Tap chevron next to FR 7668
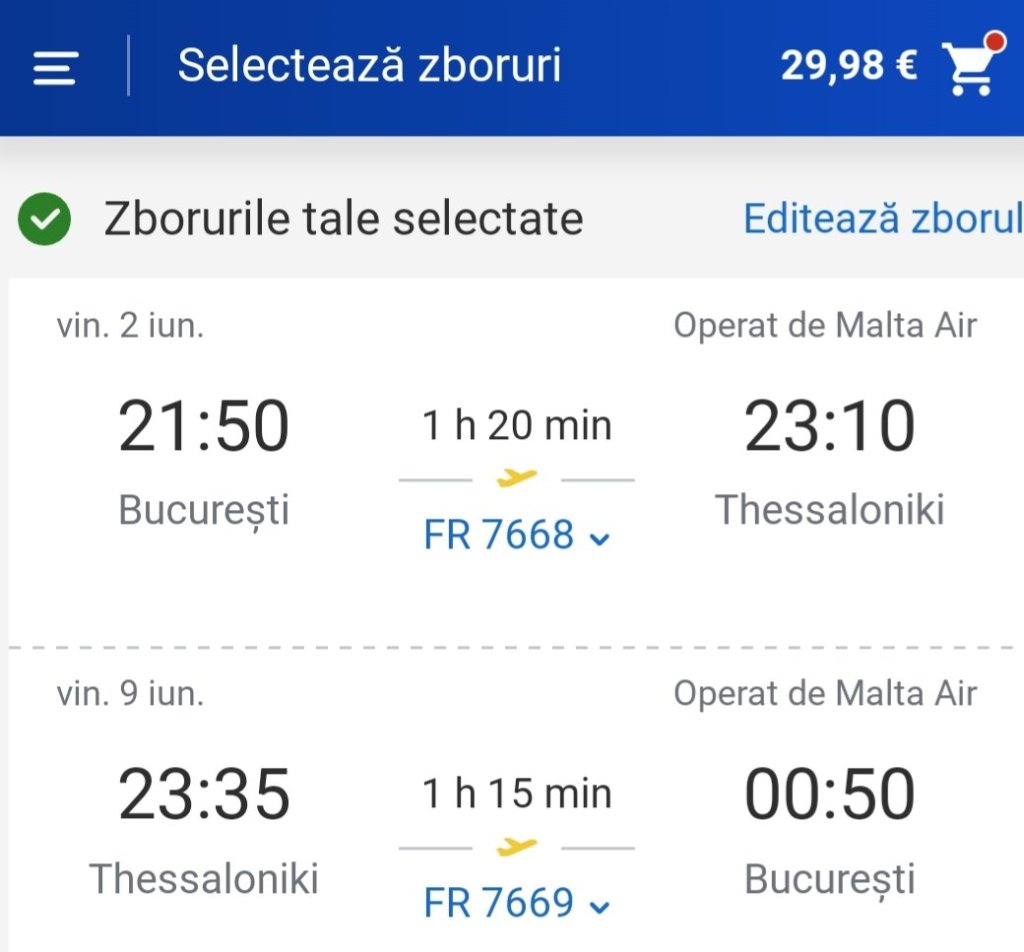 (600, 540)
